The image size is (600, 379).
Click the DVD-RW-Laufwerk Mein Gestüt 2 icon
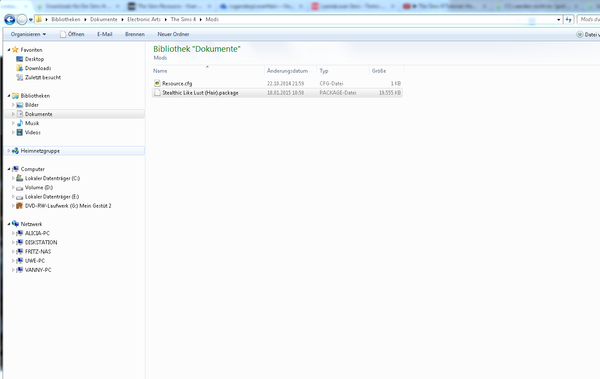click(20, 206)
